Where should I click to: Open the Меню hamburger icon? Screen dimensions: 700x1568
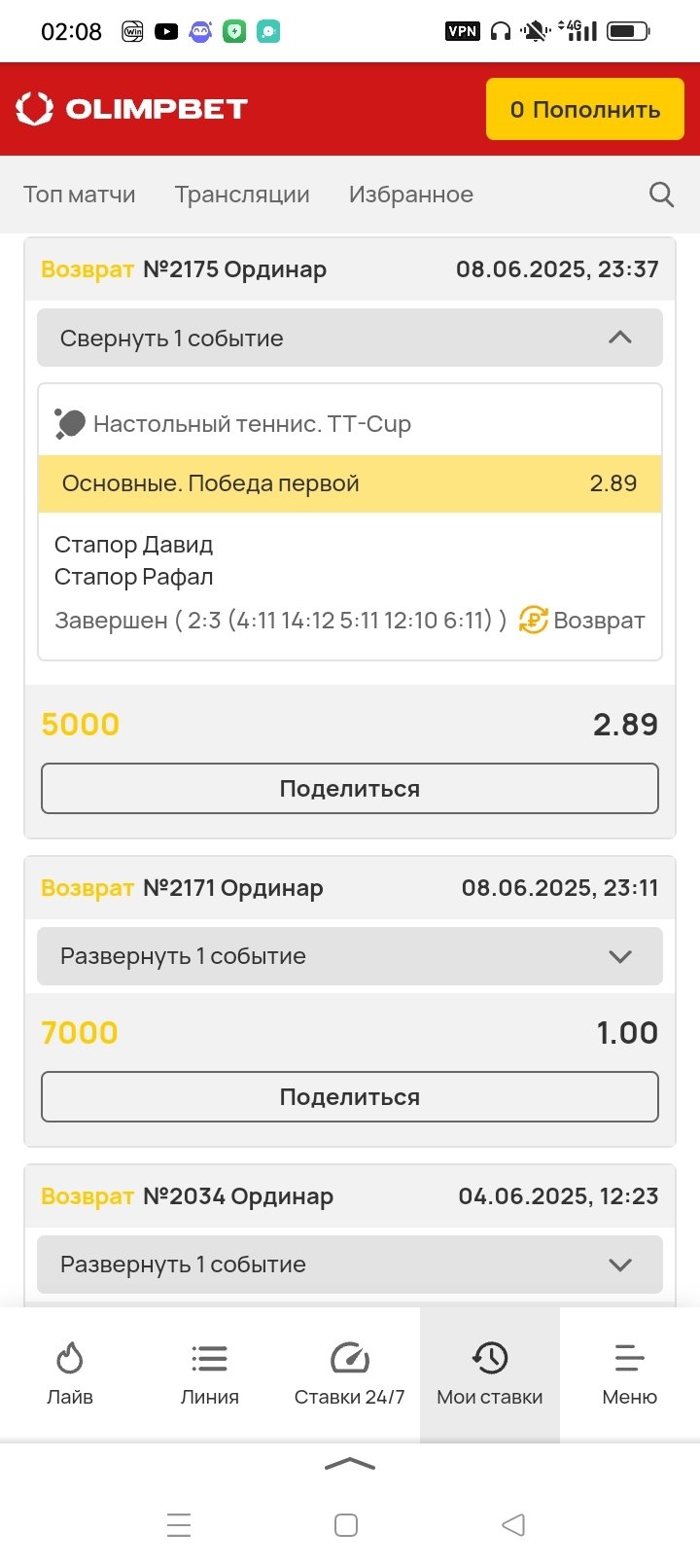629,1358
